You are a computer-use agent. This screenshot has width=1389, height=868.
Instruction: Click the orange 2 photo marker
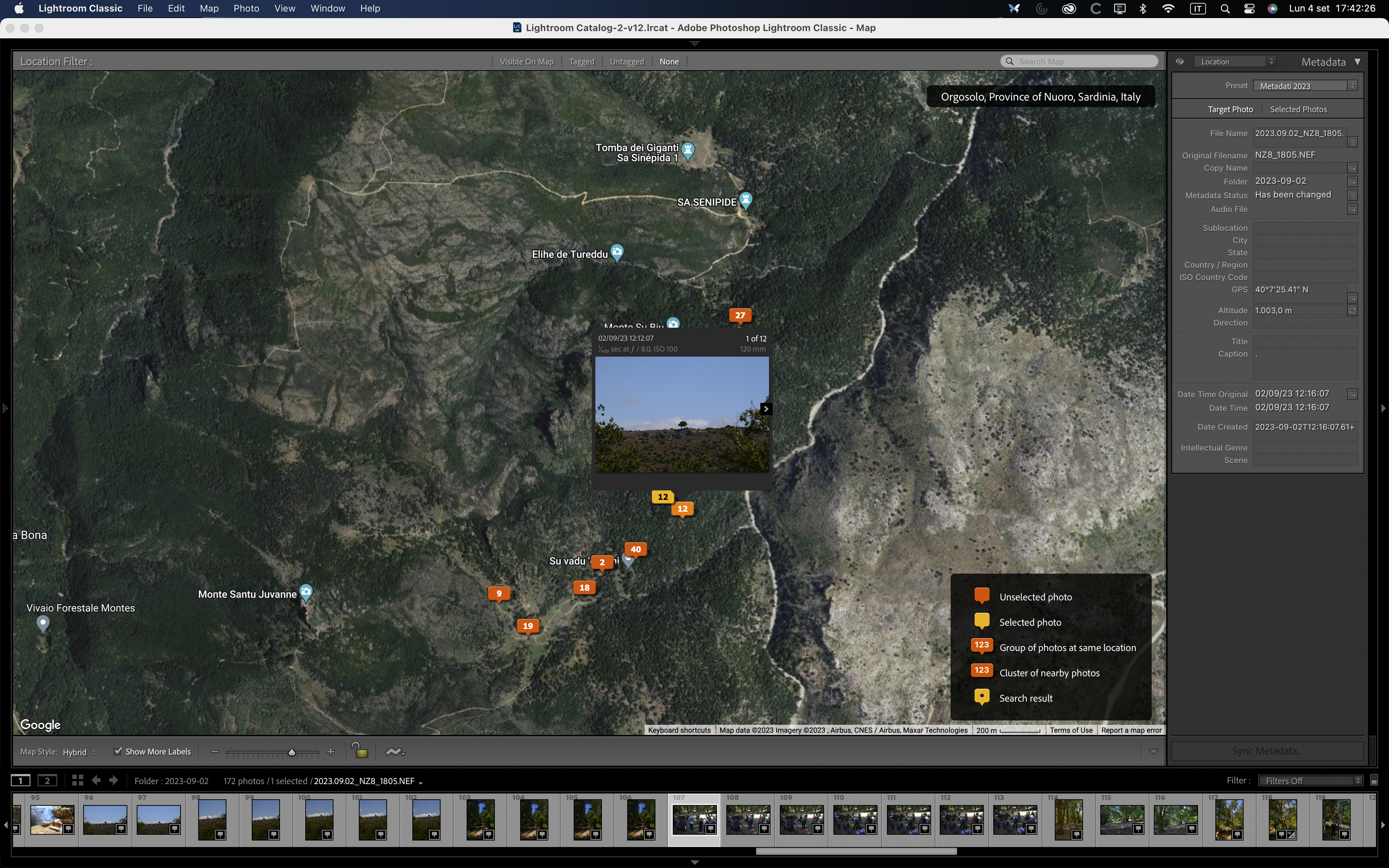(602, 563)
